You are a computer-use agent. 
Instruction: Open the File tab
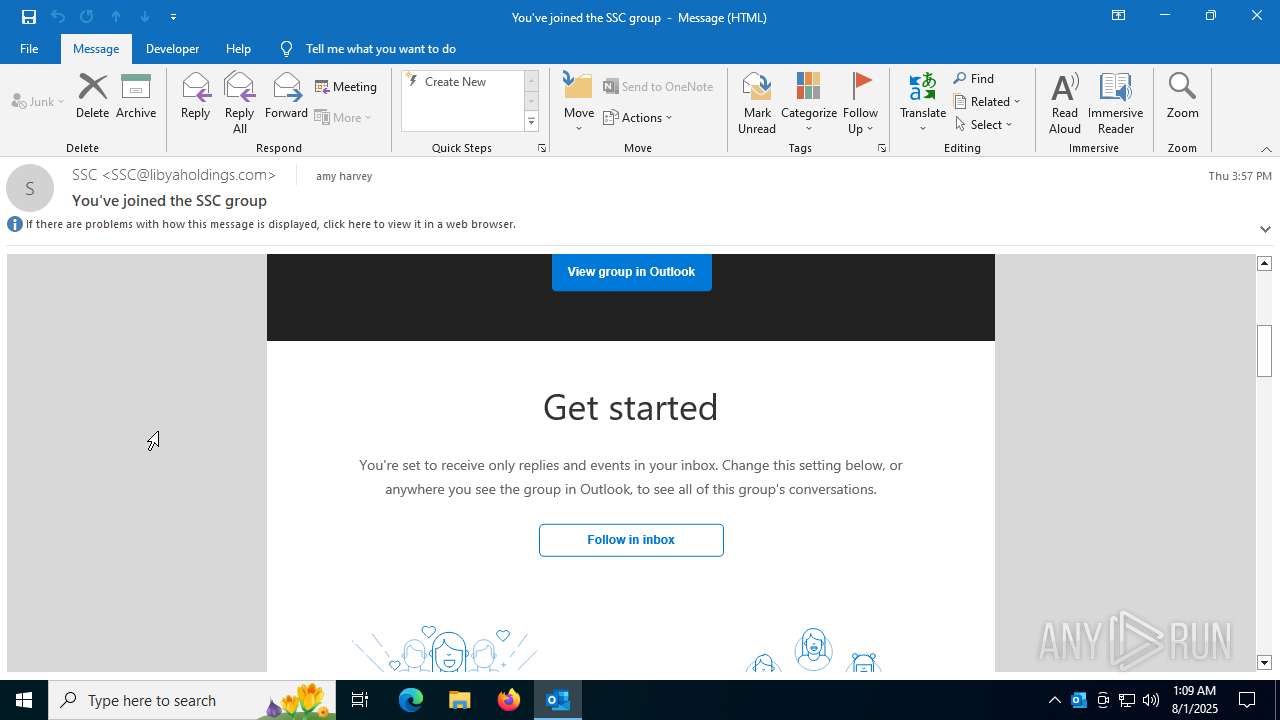point(29,48)
